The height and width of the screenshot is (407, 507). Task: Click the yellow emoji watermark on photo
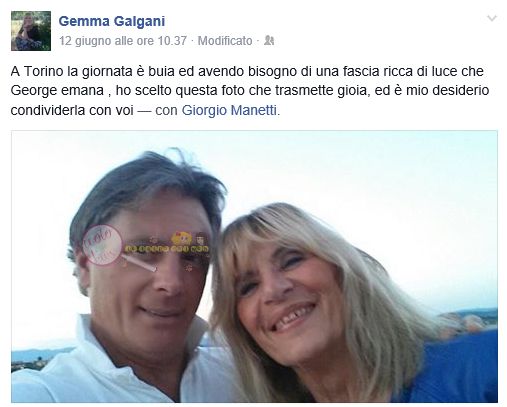coord(181,238)
